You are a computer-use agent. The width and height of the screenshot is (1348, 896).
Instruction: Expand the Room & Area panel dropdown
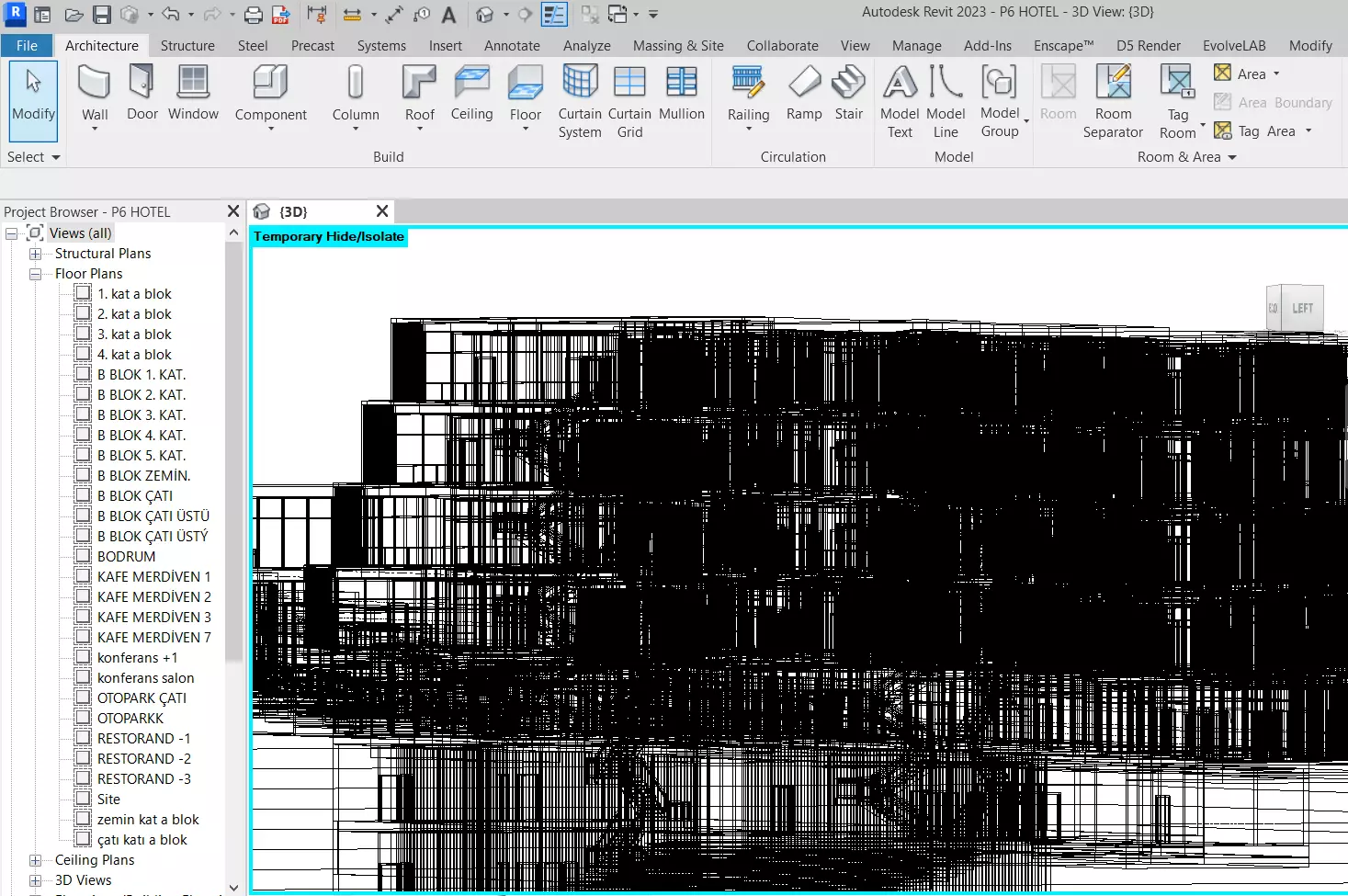click(1187, 157)
